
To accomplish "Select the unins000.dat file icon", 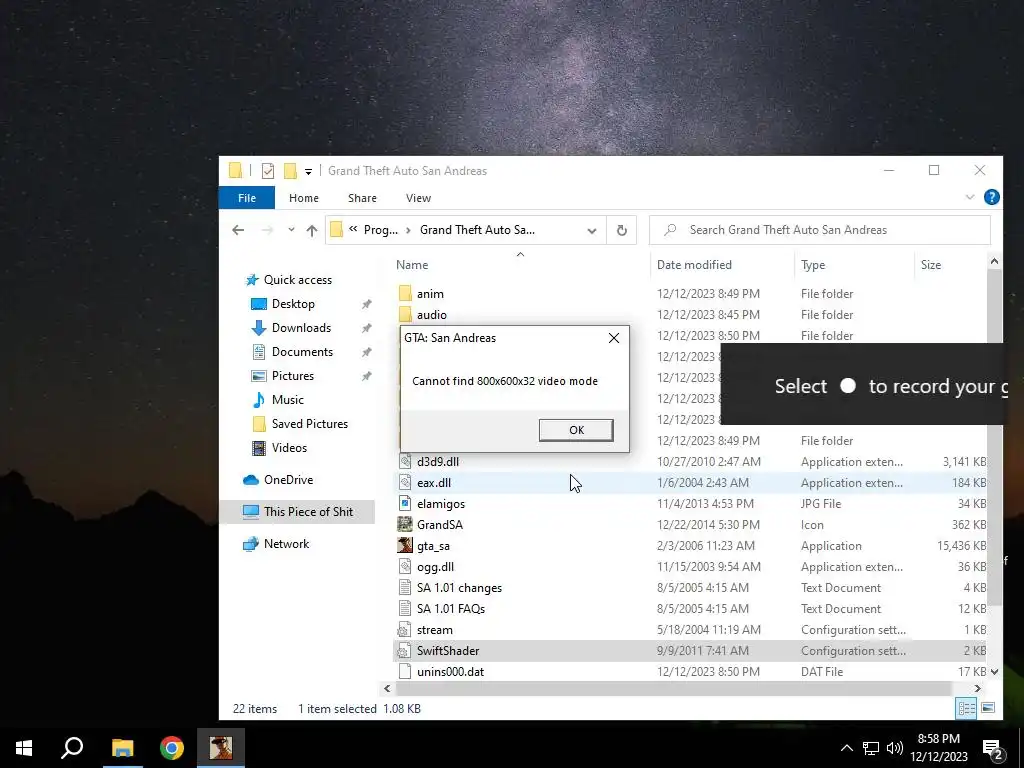I will 405,671.
